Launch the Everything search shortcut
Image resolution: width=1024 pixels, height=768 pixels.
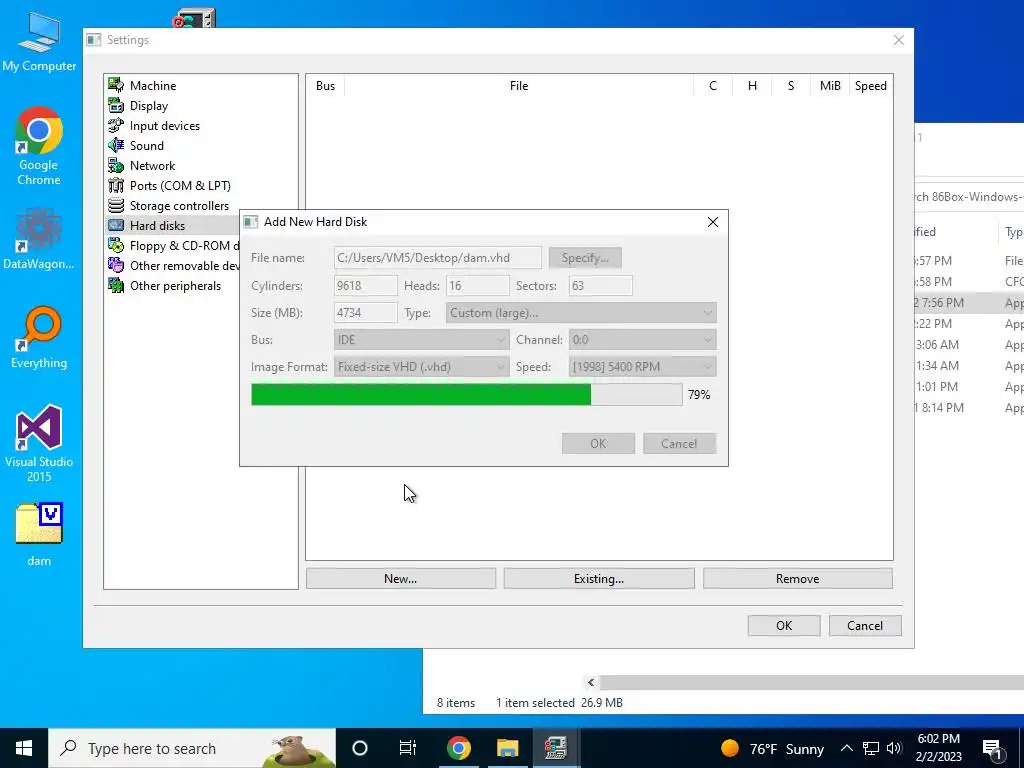[x=39, y=338]
